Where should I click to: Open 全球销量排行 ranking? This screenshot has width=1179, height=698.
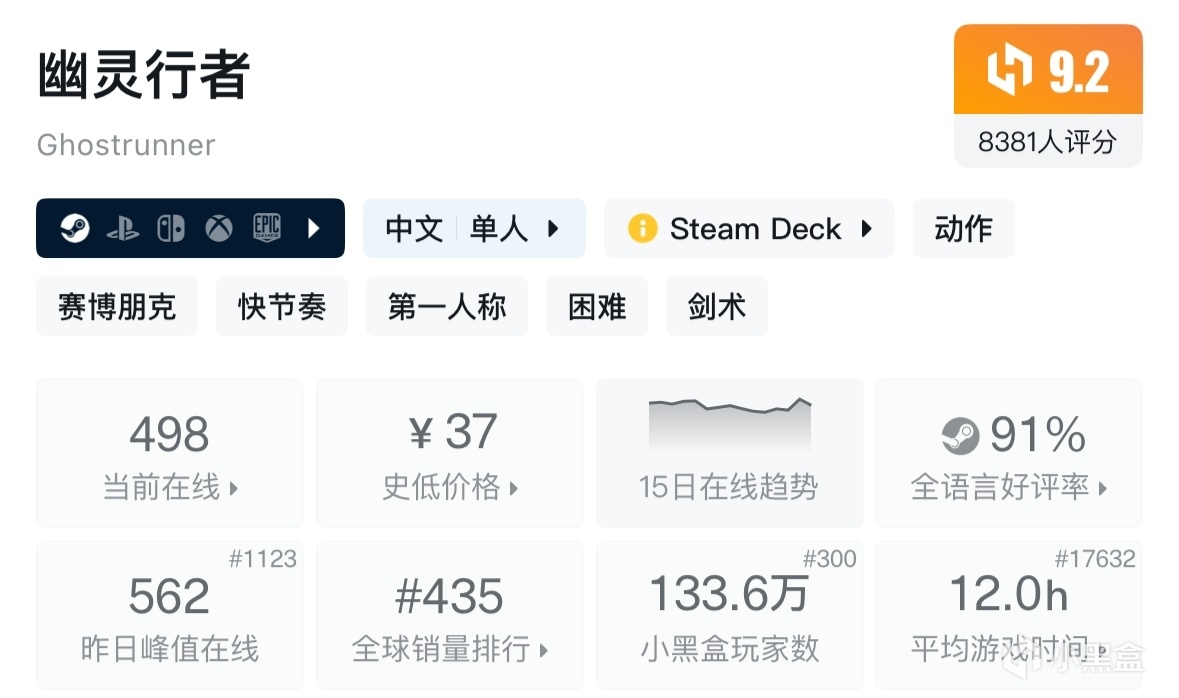[x=450, y=649]
